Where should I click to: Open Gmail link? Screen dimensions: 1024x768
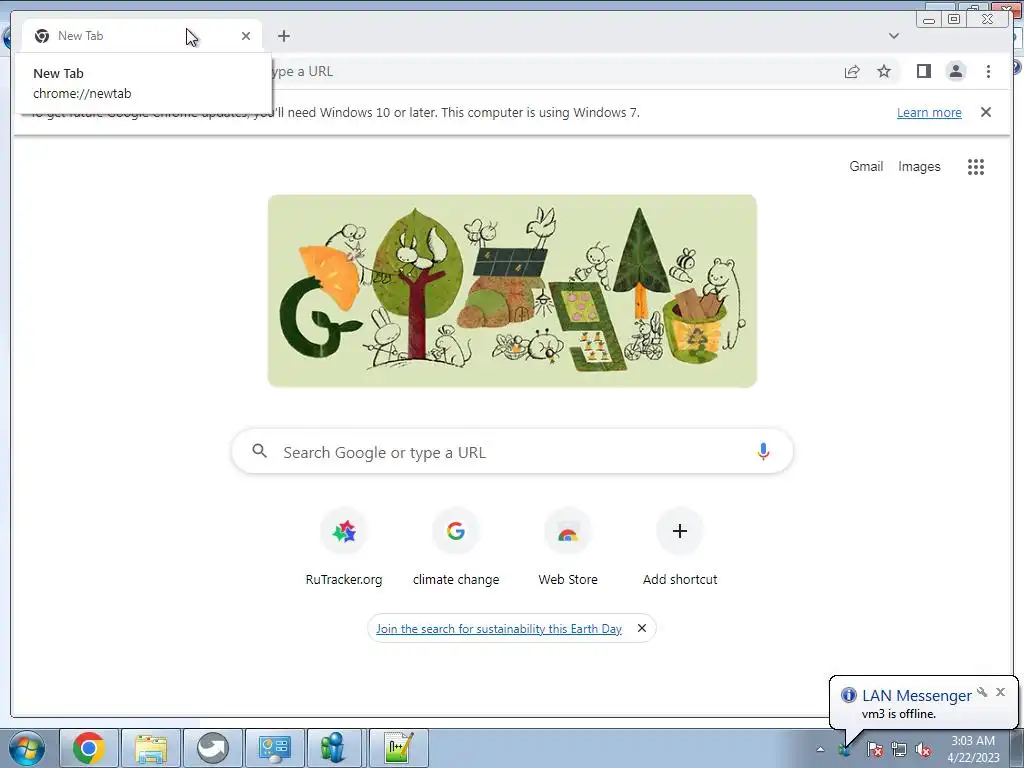pyautogui.click(x=866, y=167)
